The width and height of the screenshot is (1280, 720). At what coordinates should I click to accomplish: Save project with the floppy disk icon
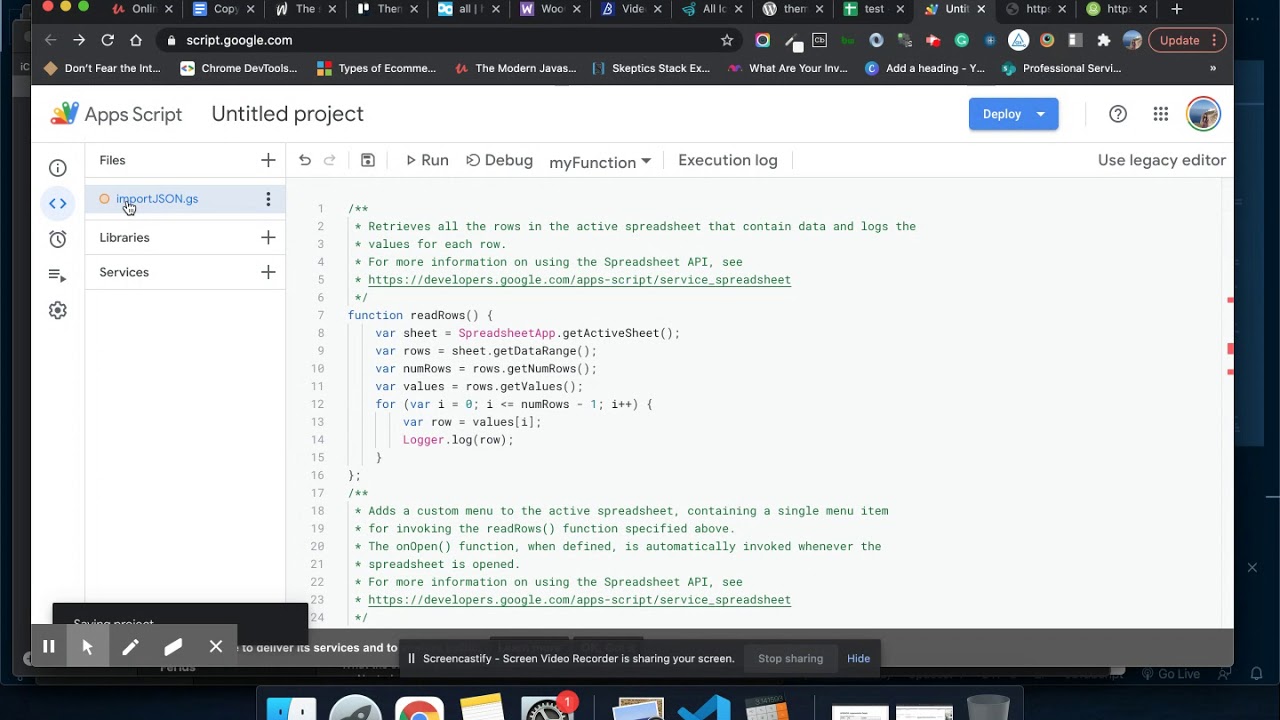click(368, 160)
